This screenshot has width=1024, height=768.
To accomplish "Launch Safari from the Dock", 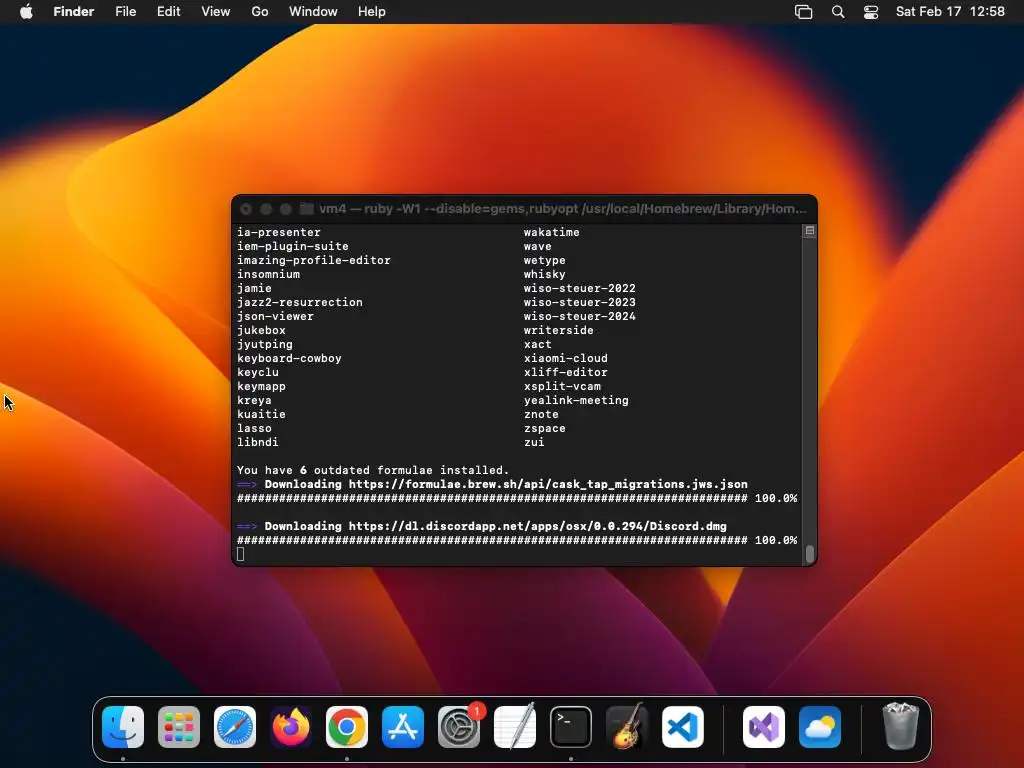I will (x=235, y=727).
